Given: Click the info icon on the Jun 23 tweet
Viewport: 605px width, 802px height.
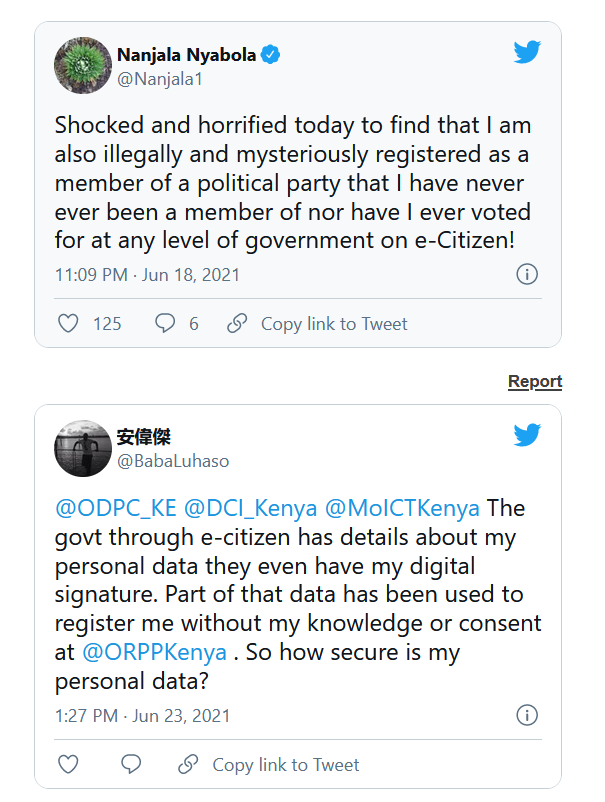Looking at the screenshot, I should [x=527, y=715].
